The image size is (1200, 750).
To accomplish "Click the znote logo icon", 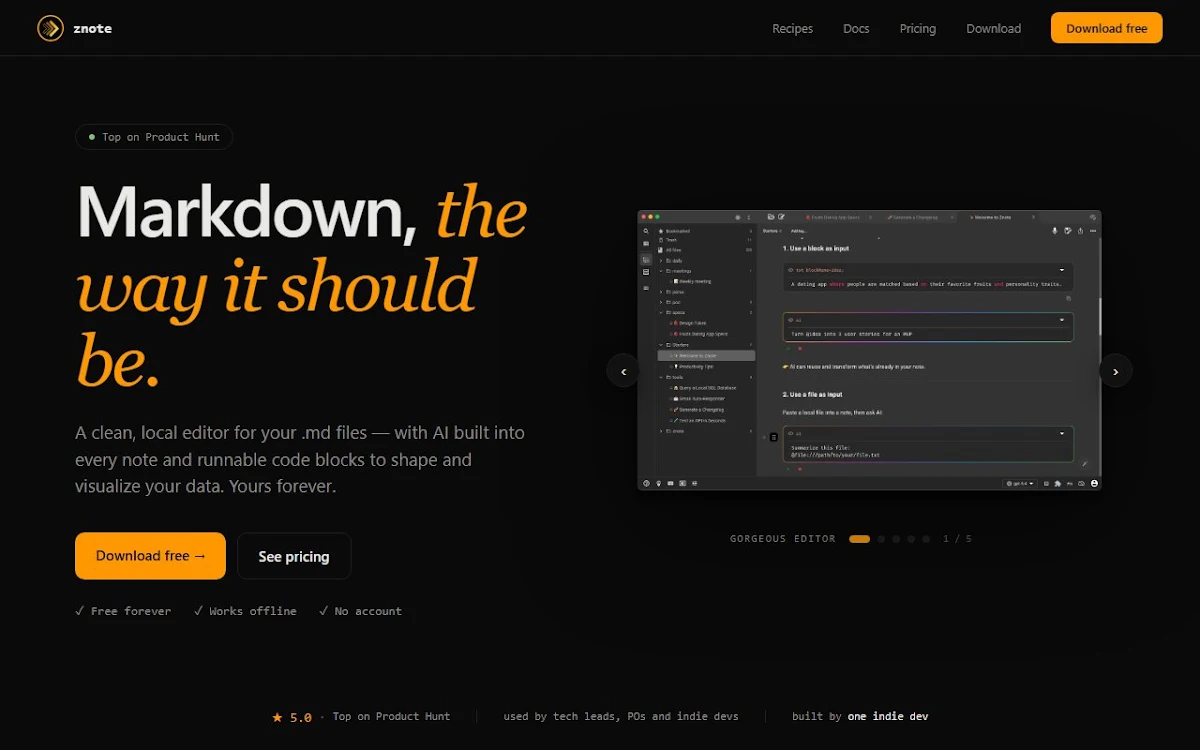I will 50,28.
